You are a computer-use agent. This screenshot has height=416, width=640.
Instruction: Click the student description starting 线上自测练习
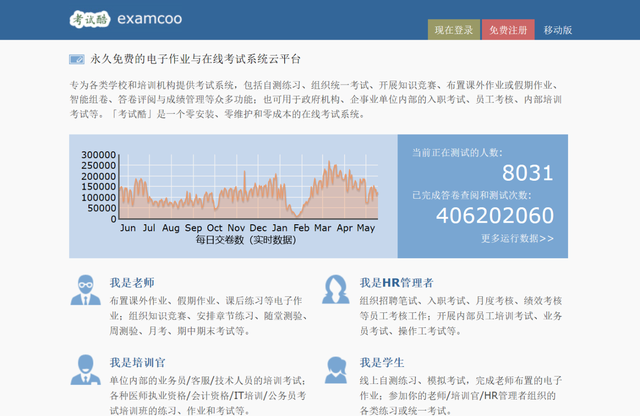[461, 395]
